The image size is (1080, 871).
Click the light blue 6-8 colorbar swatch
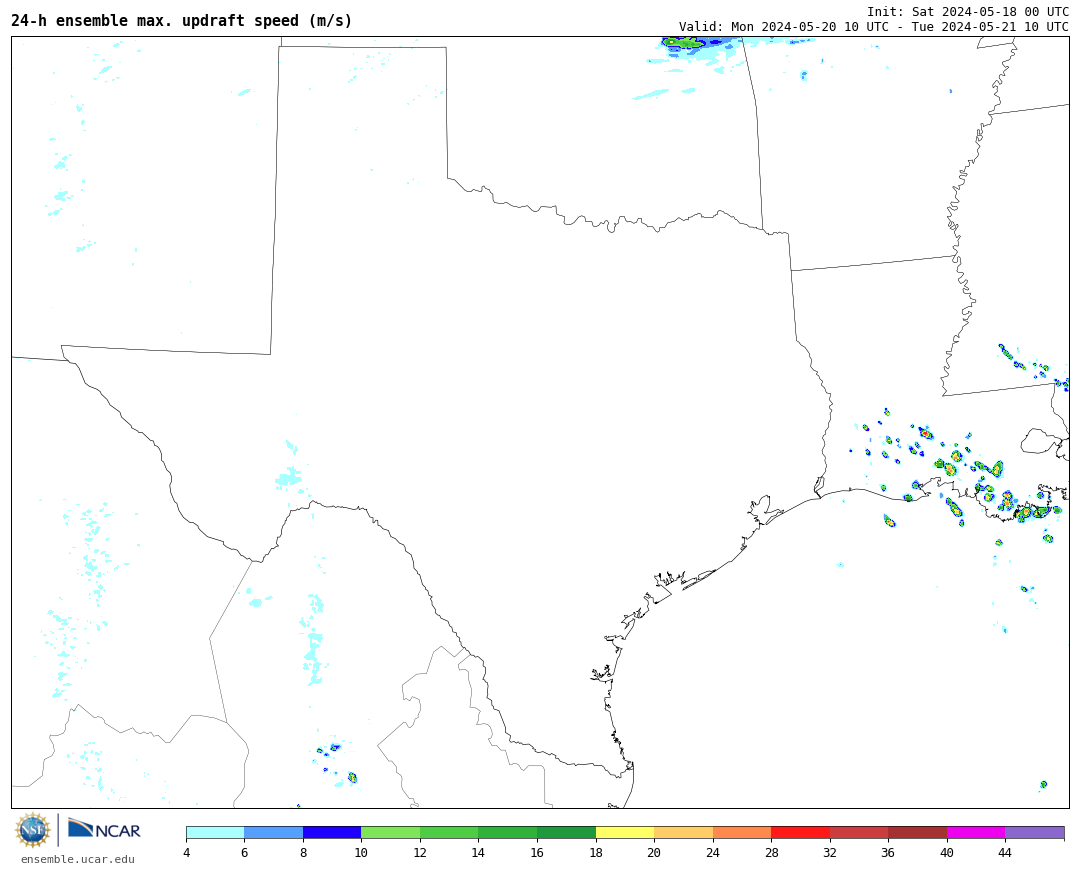click(273, 832)
